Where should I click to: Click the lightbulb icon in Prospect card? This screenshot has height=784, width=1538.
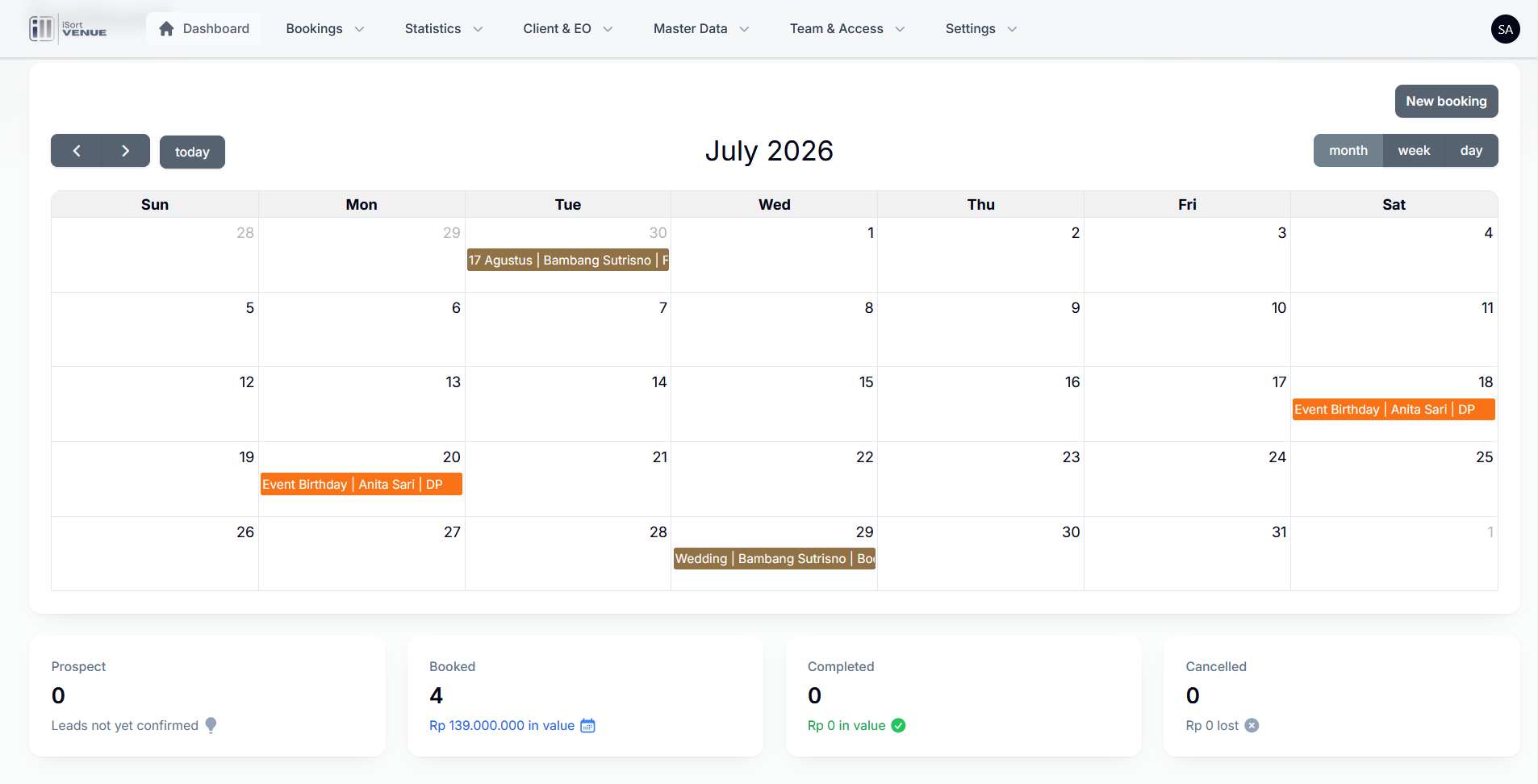pos(211,725)
